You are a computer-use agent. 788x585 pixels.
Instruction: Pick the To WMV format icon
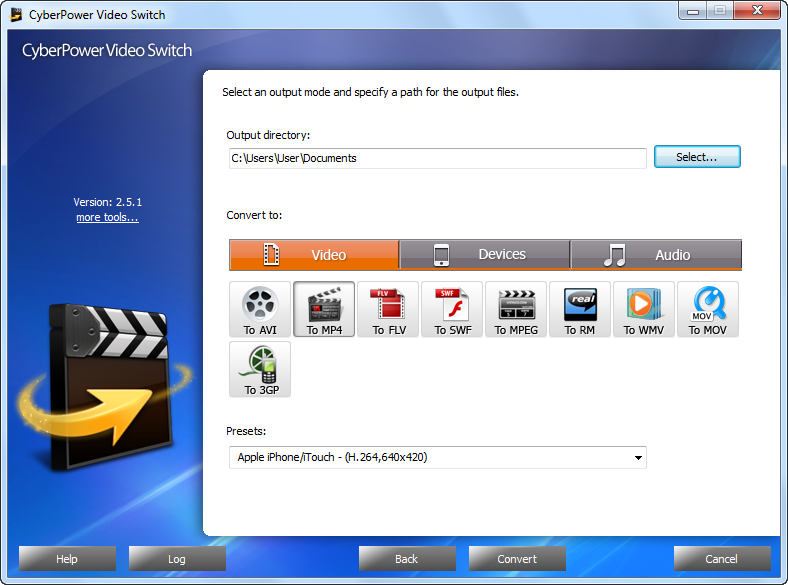coord(644,309)
